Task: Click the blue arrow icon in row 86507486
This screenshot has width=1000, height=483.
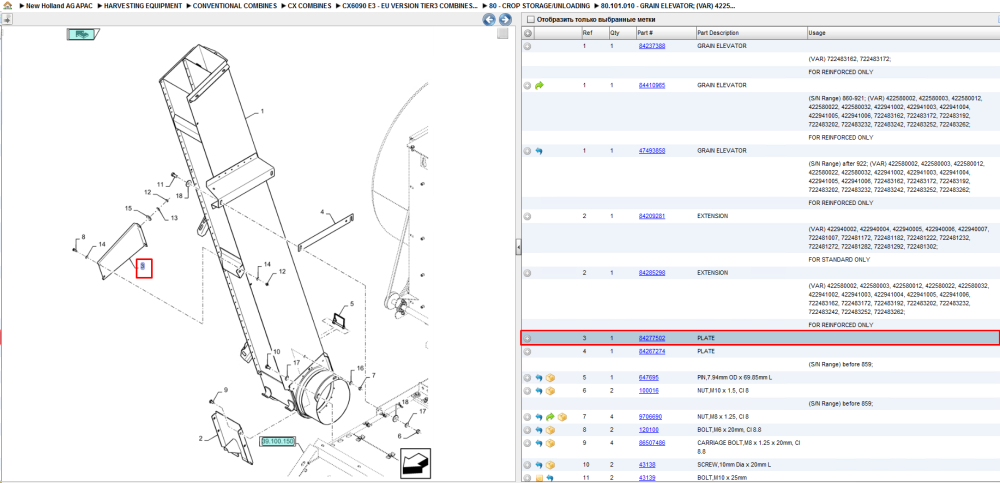Action: 539,443
